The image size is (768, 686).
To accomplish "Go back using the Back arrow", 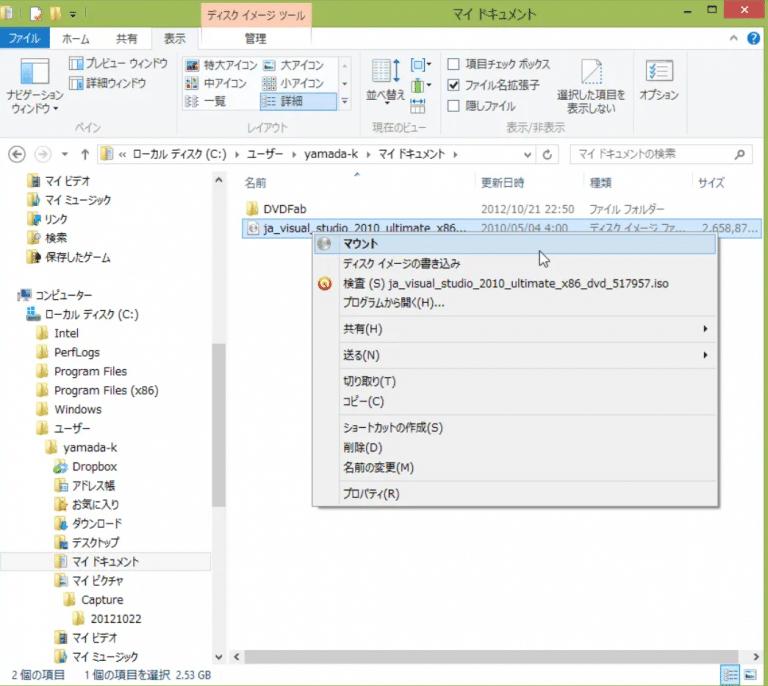I will tap(17, 154).
